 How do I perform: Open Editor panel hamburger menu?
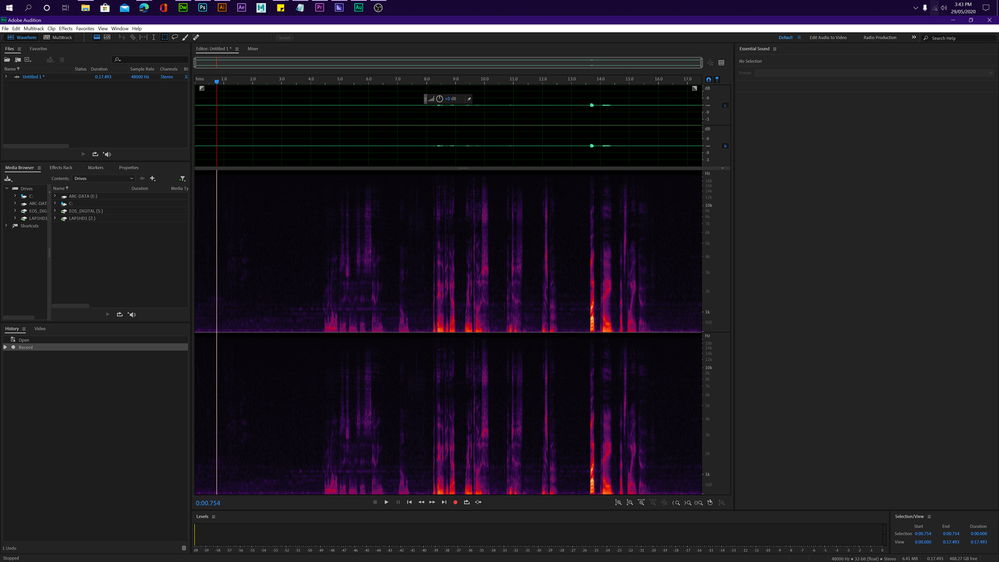click(237, 49)
